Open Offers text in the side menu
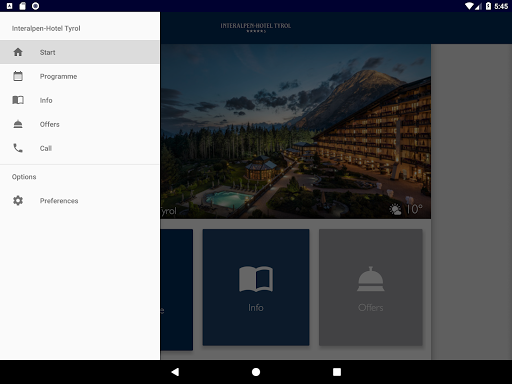Image resolution: width=512 pixels, height=384 pixels. tap(50, 124)
